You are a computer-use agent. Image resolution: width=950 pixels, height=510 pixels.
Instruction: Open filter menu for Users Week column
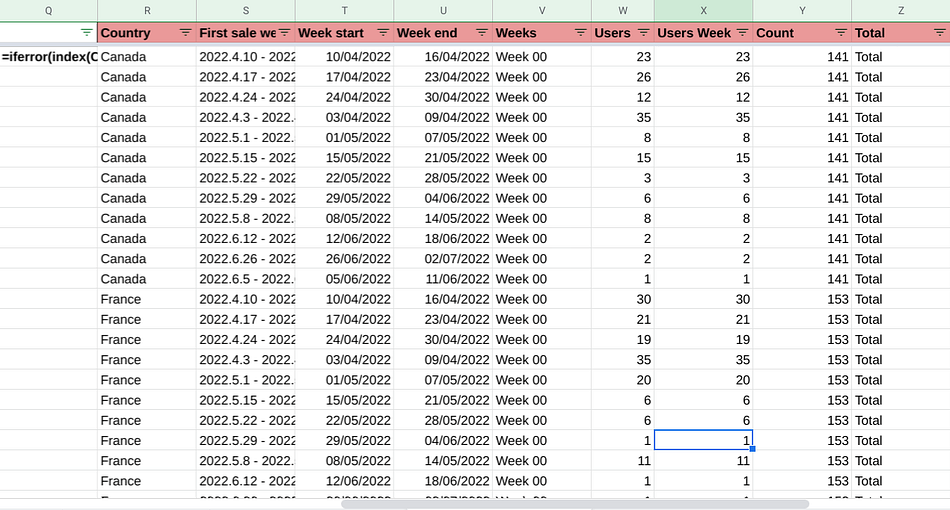(742, 33)
